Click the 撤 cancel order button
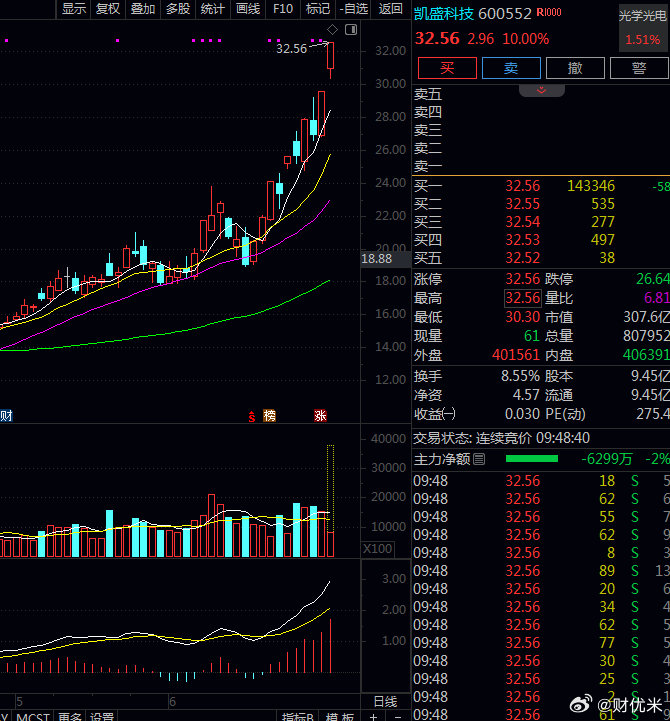Image resolution: width=670 pixels, height=721 pixels. click(575, 69)
